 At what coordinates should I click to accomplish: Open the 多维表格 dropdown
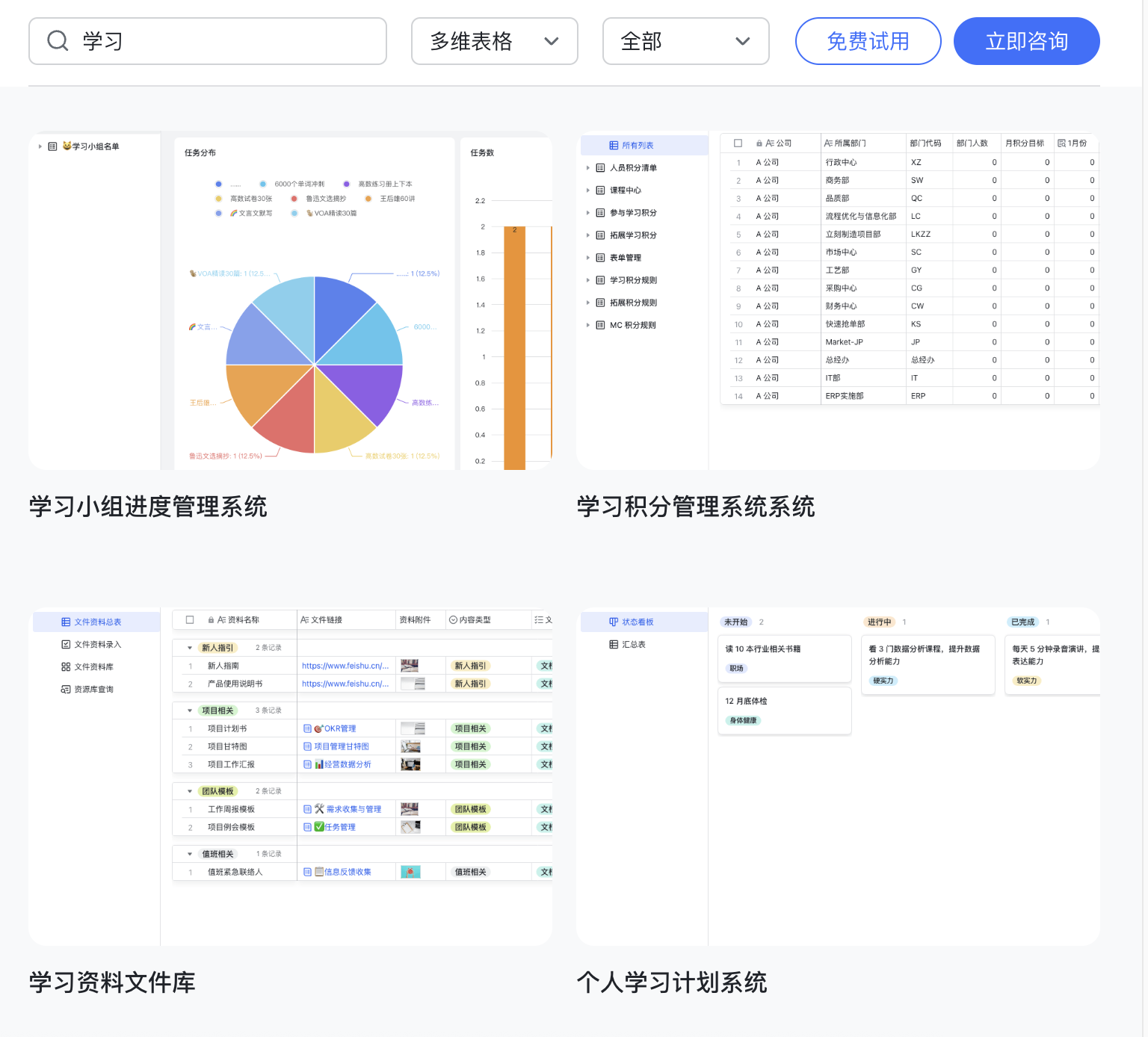[494, 41]
